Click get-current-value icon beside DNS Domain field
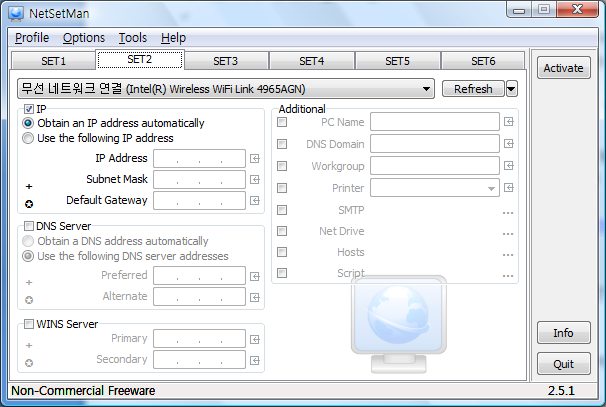Image resolution: width=606 pixels, height=407 pixels. pos(509,144)
